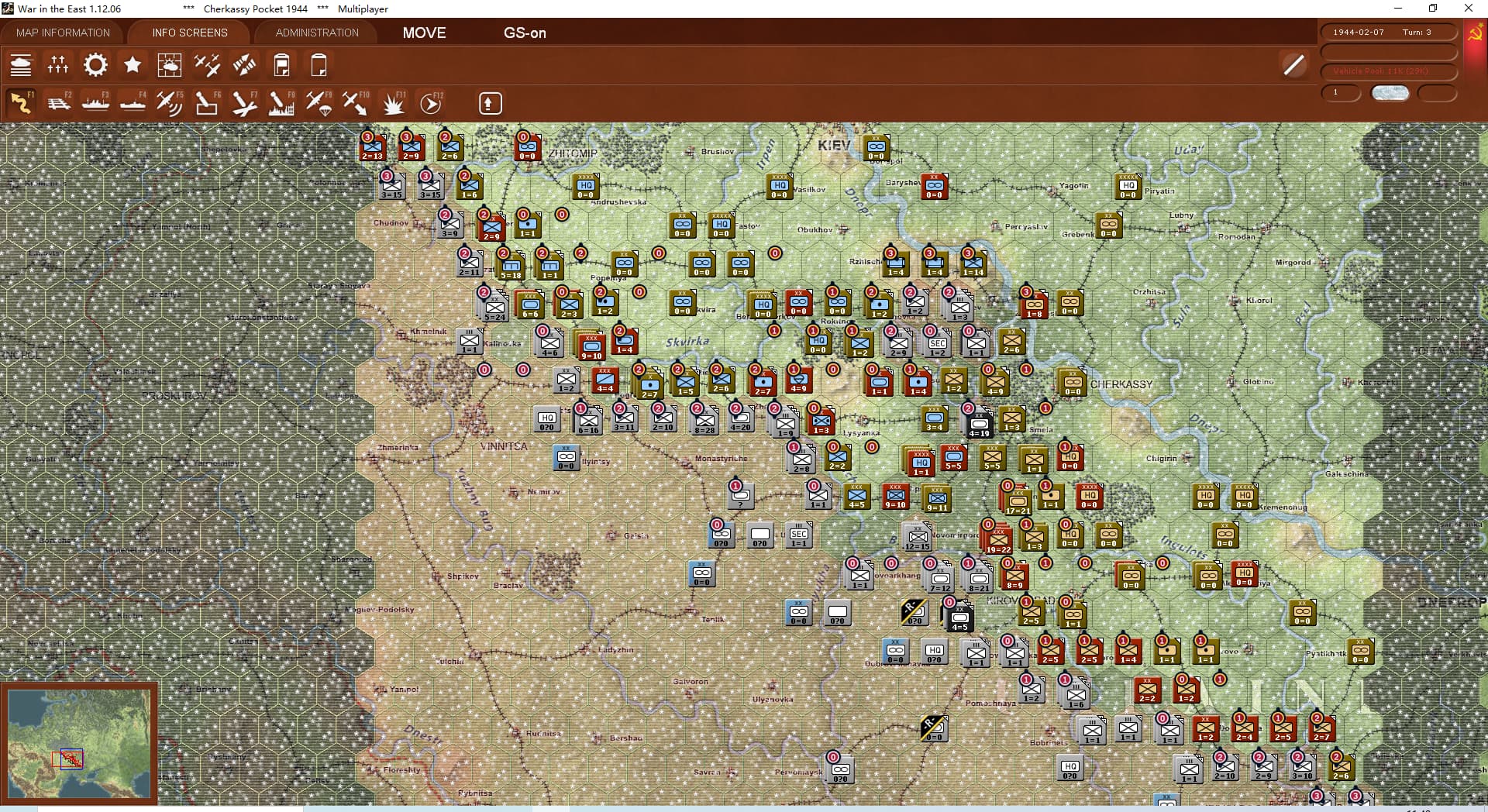Screen dimensions: 1488x812
Task: Open the blank event log report icon
Action: (319, 65)
